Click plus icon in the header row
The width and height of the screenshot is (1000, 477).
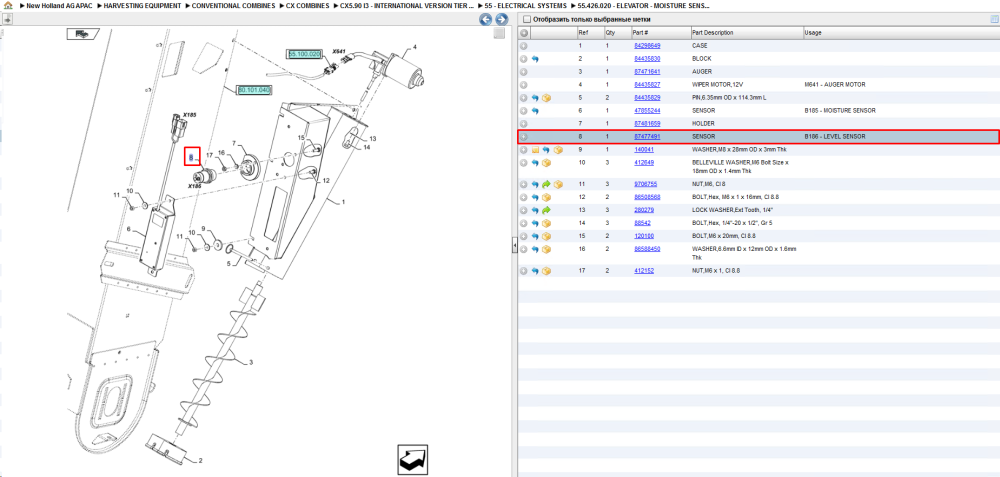(524, 33)
